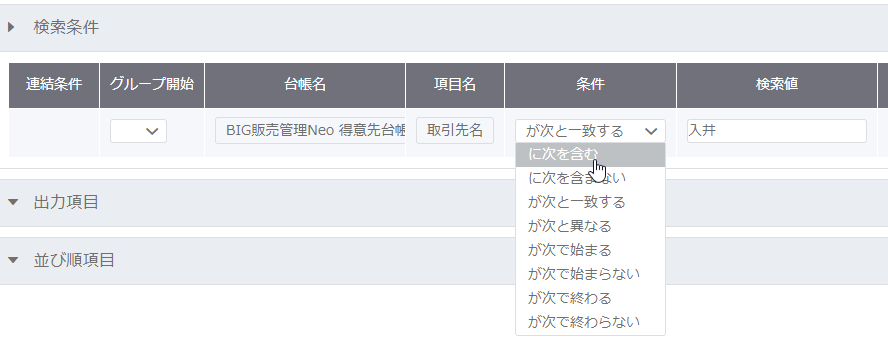Click the 連結条件 column header

(54, 85)
